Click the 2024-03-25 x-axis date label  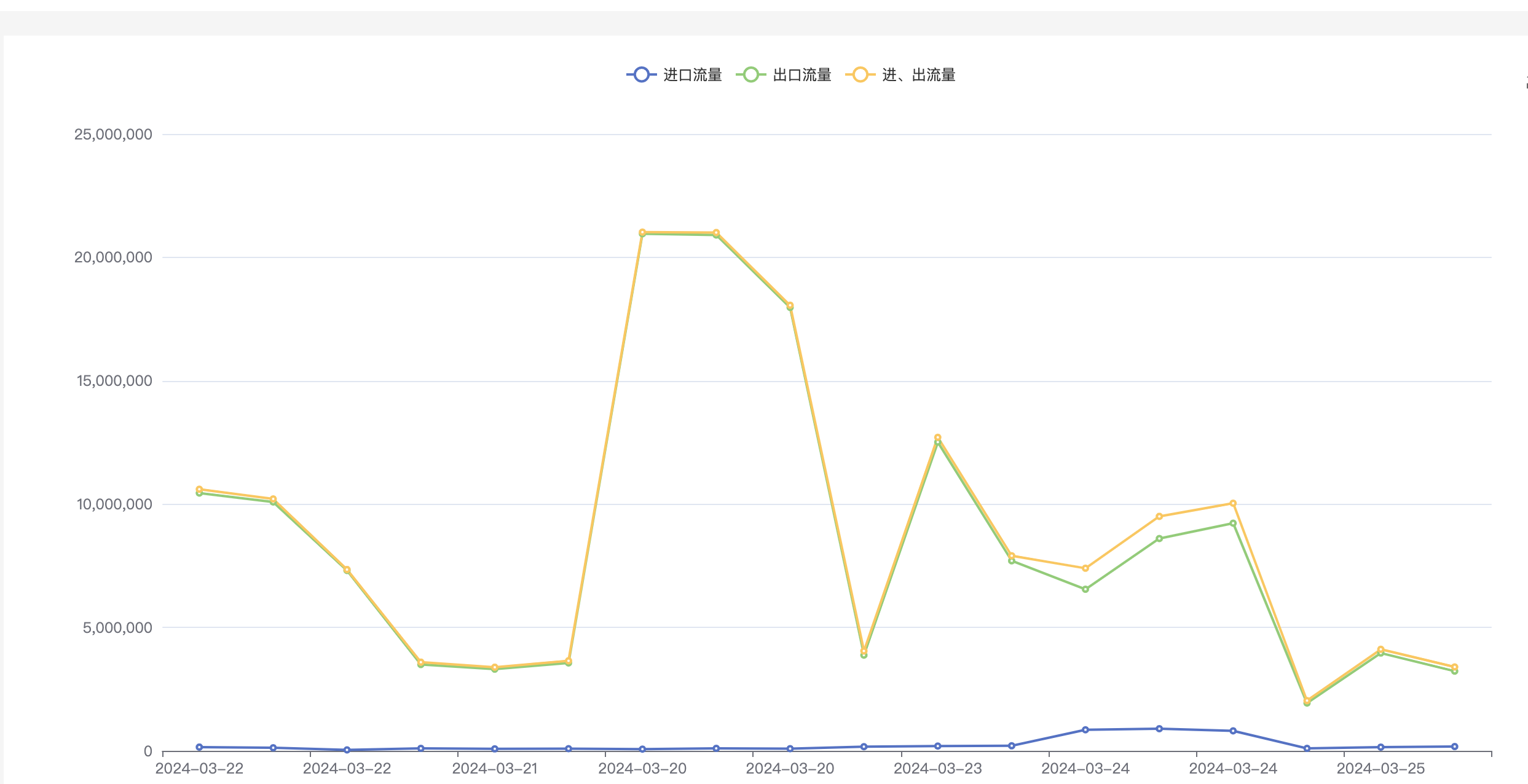1380,769
